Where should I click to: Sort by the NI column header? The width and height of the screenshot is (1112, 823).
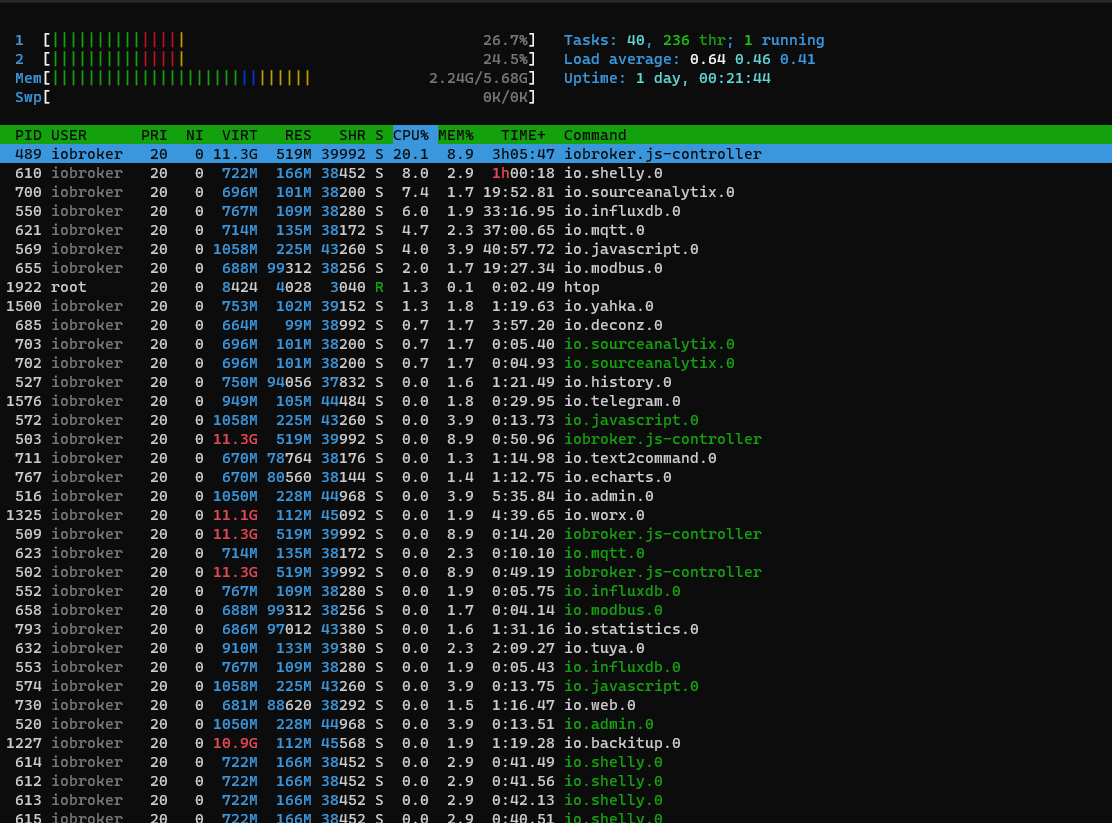click(194, 135)
